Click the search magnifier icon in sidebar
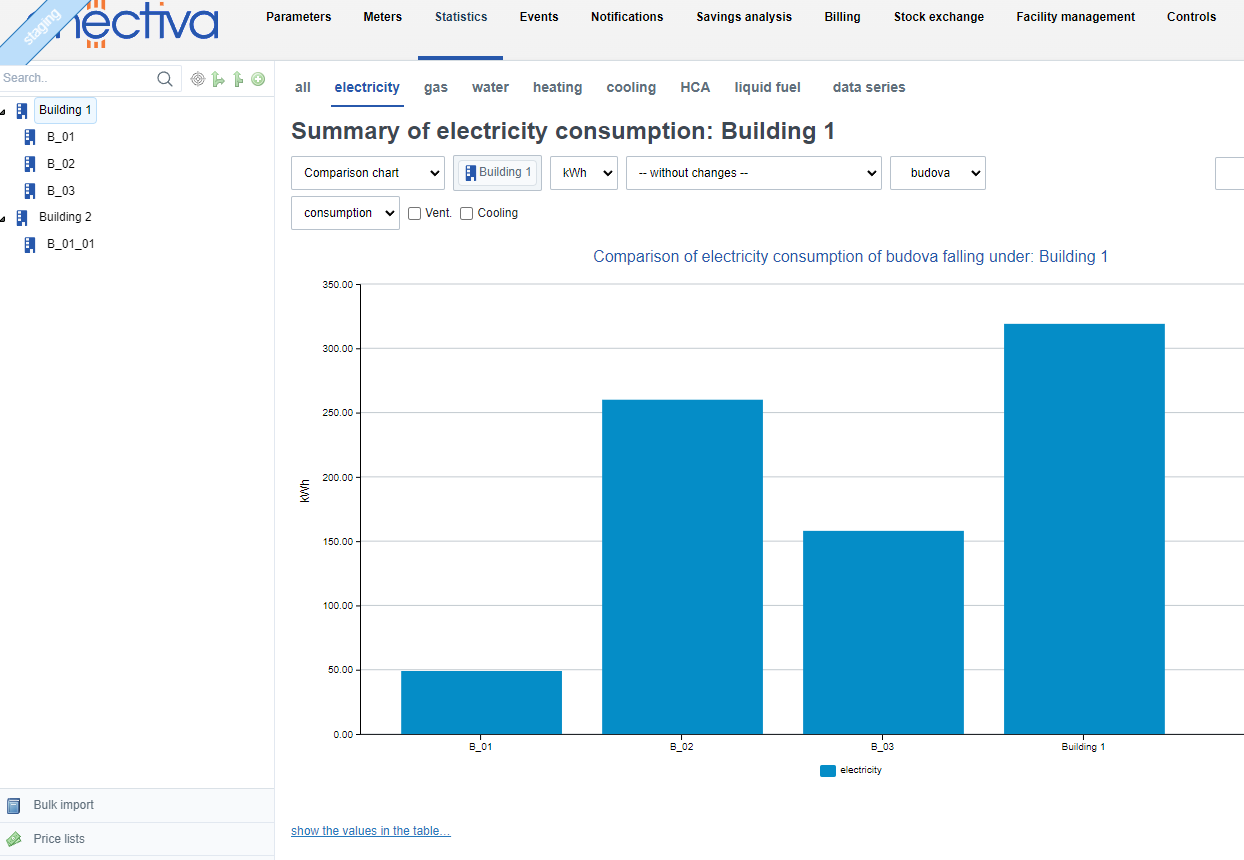Screen dimensions: 1244x860 165,79
